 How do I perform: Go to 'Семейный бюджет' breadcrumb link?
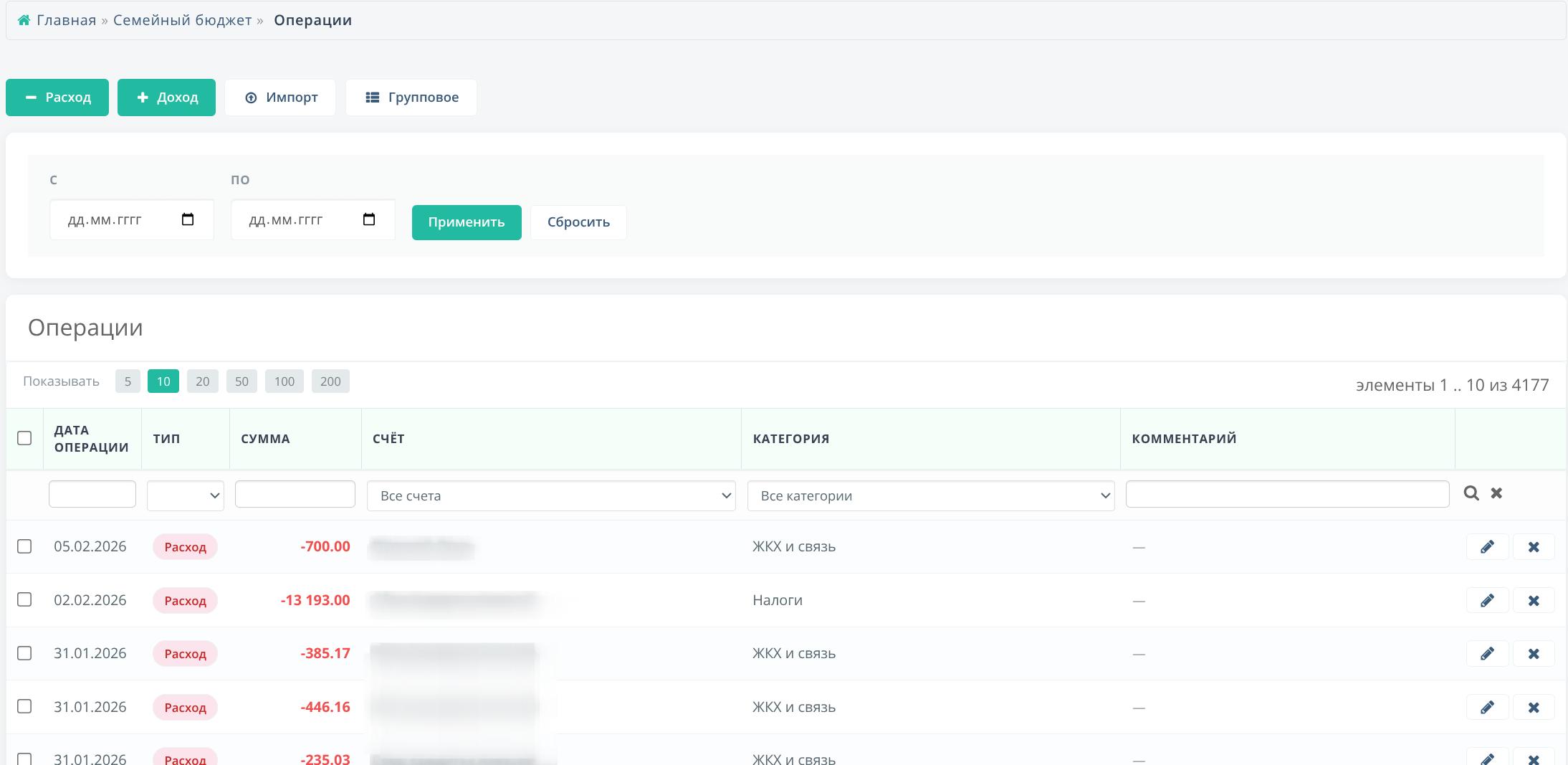(x=182, y=20)
